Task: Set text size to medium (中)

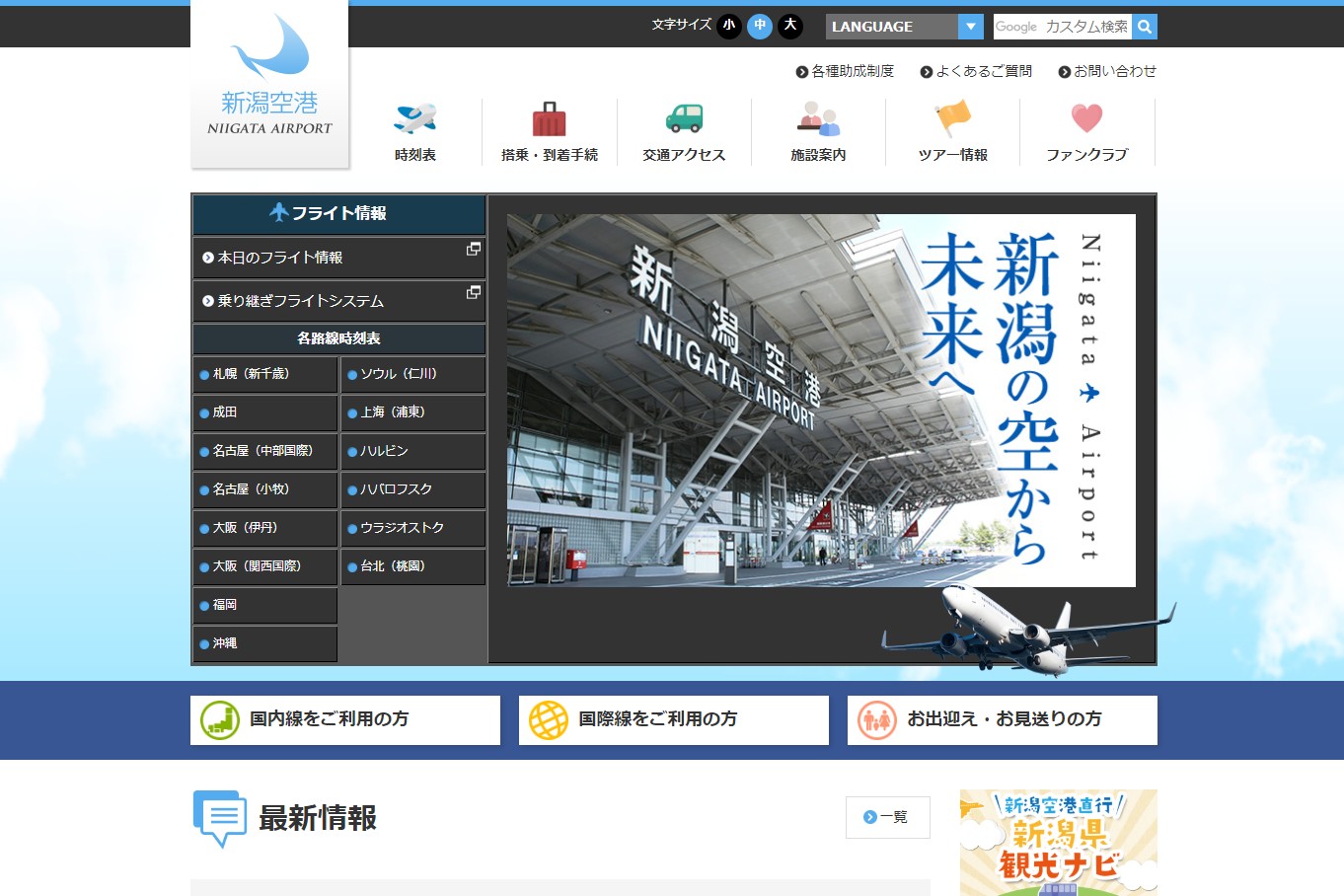Action: click(760, 26)
